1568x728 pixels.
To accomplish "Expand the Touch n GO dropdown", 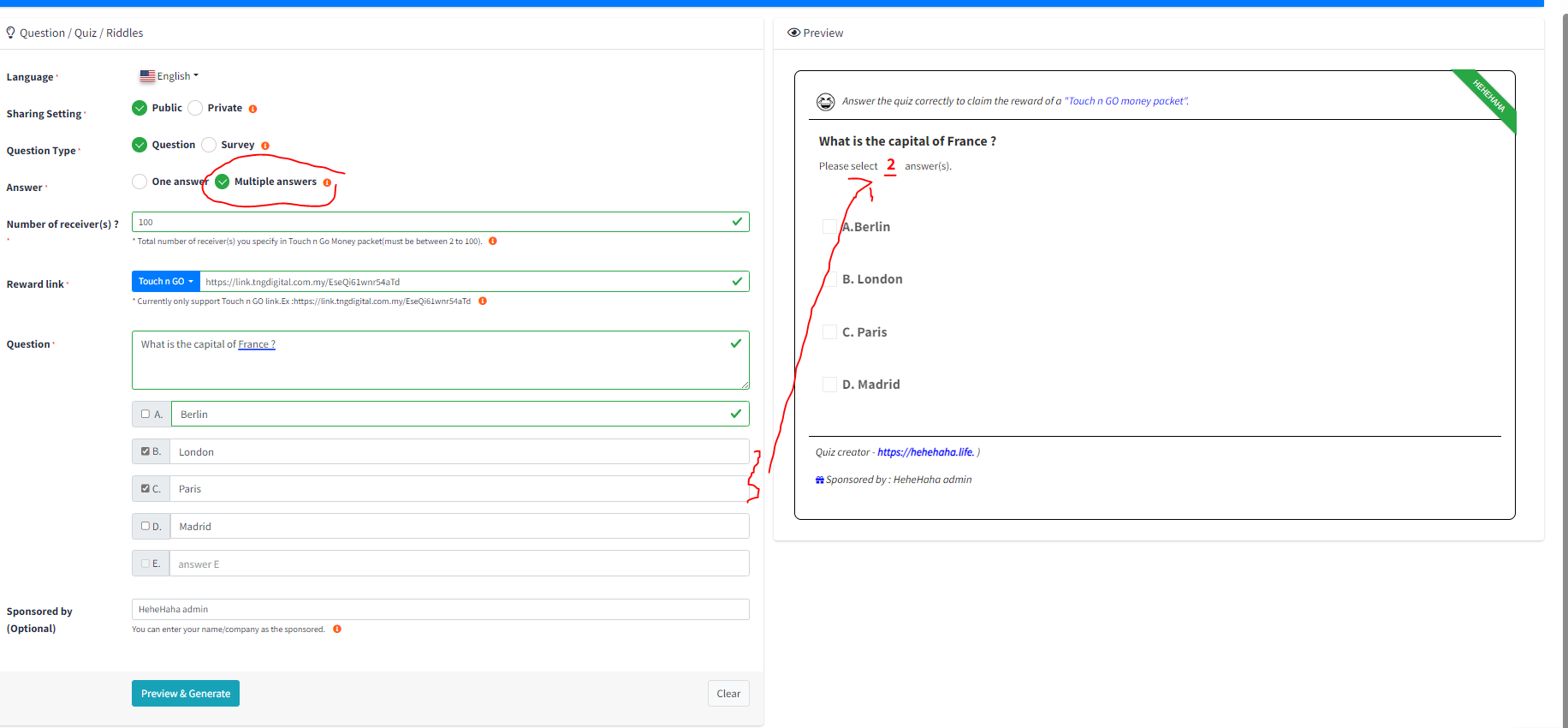I will (x=166, y=282).
